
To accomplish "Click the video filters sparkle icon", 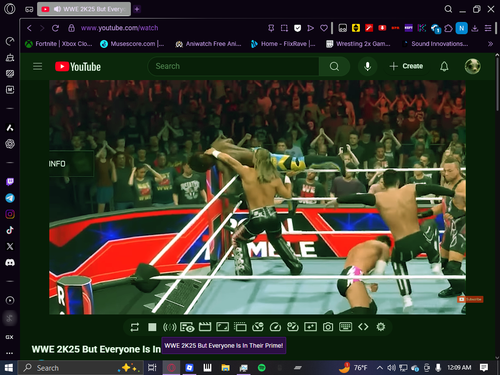I will tap(310, 327).
